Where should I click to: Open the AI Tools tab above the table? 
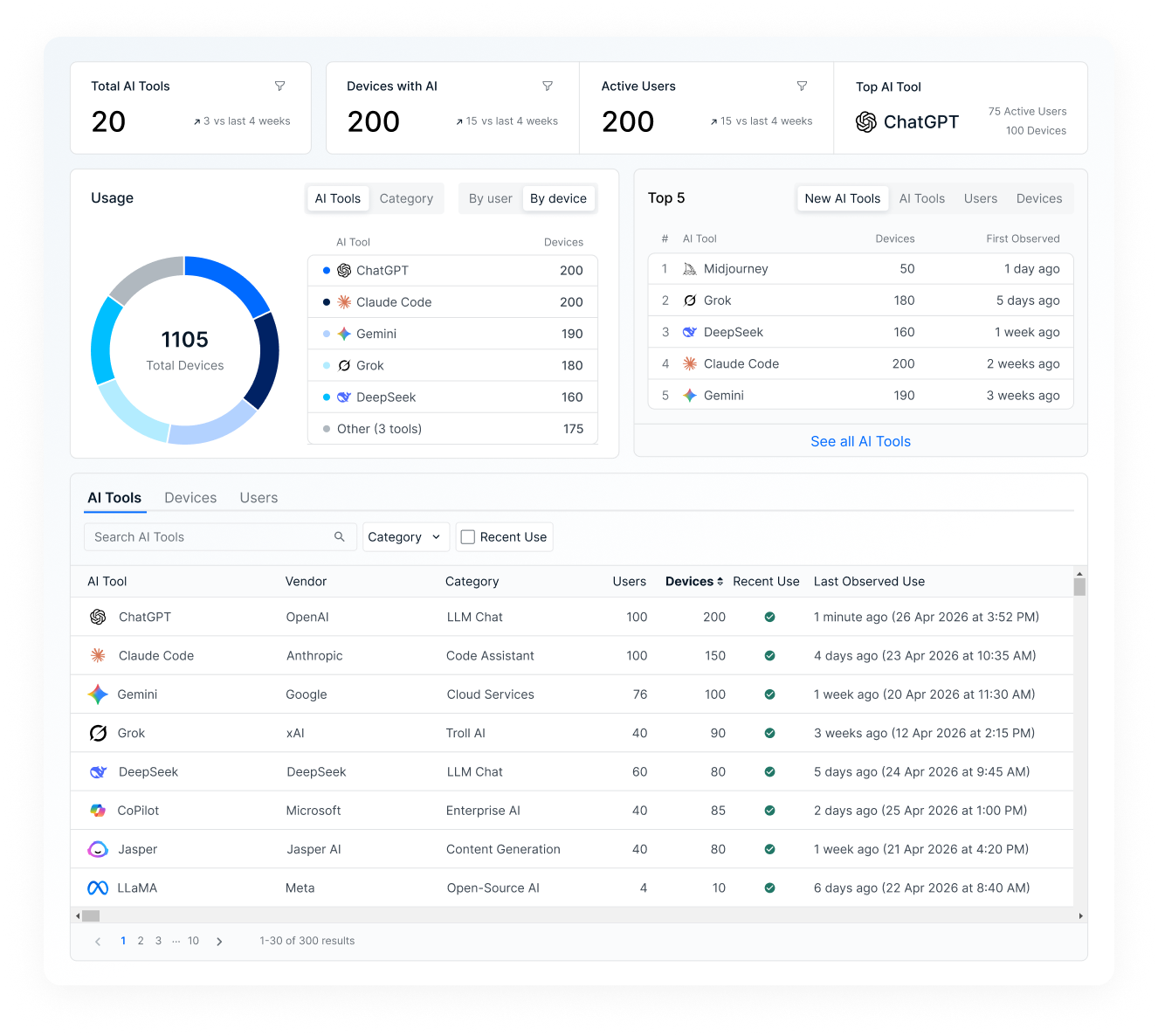114,498
